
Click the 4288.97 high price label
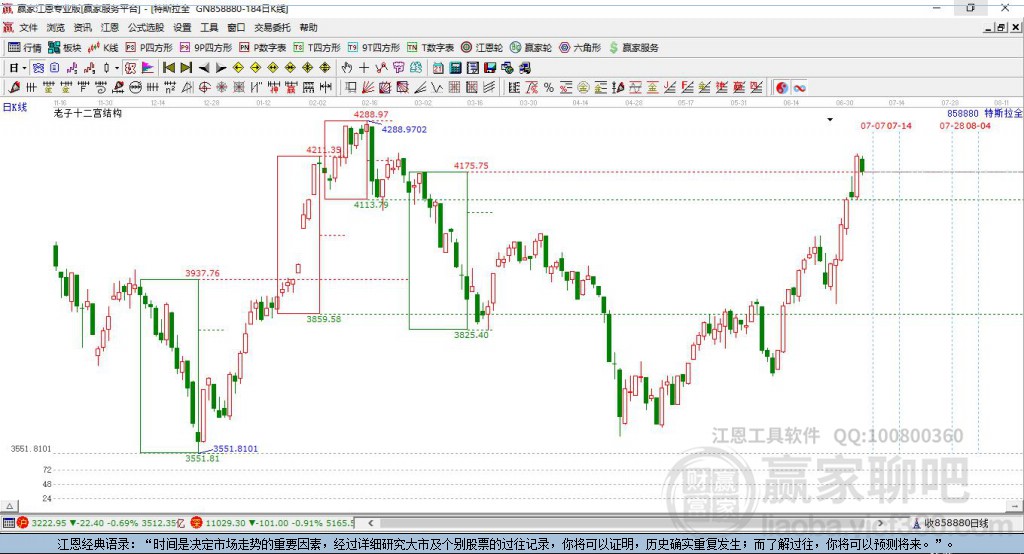point(371,114)
